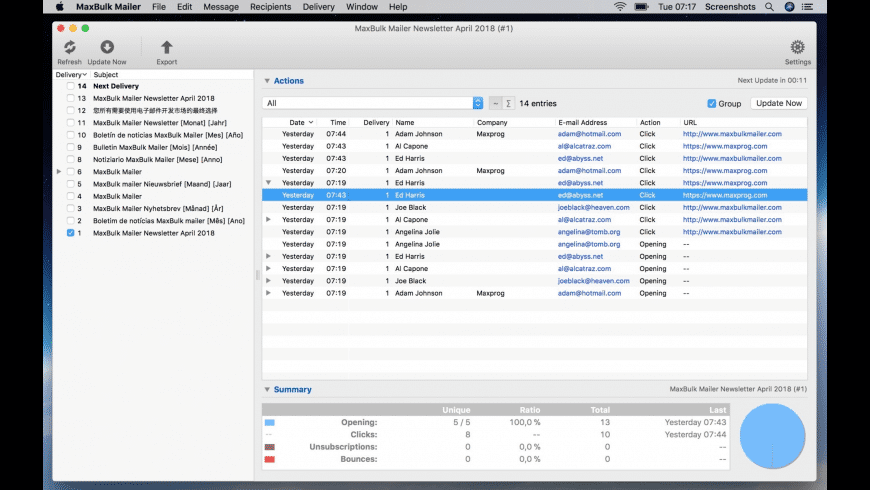Open angelina@tomb.org link in Opening row
The image size is (870, 490).
click(589, 244)
